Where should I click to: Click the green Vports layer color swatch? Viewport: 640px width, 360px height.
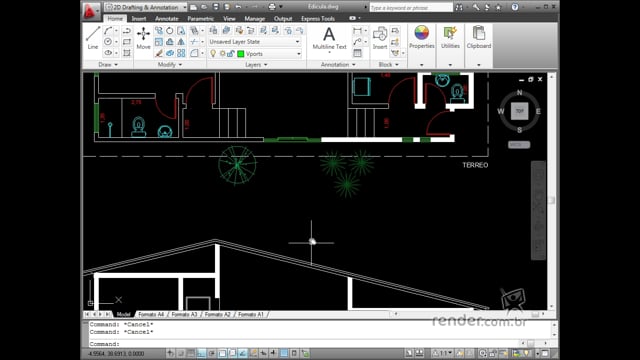tap(241, 53)
